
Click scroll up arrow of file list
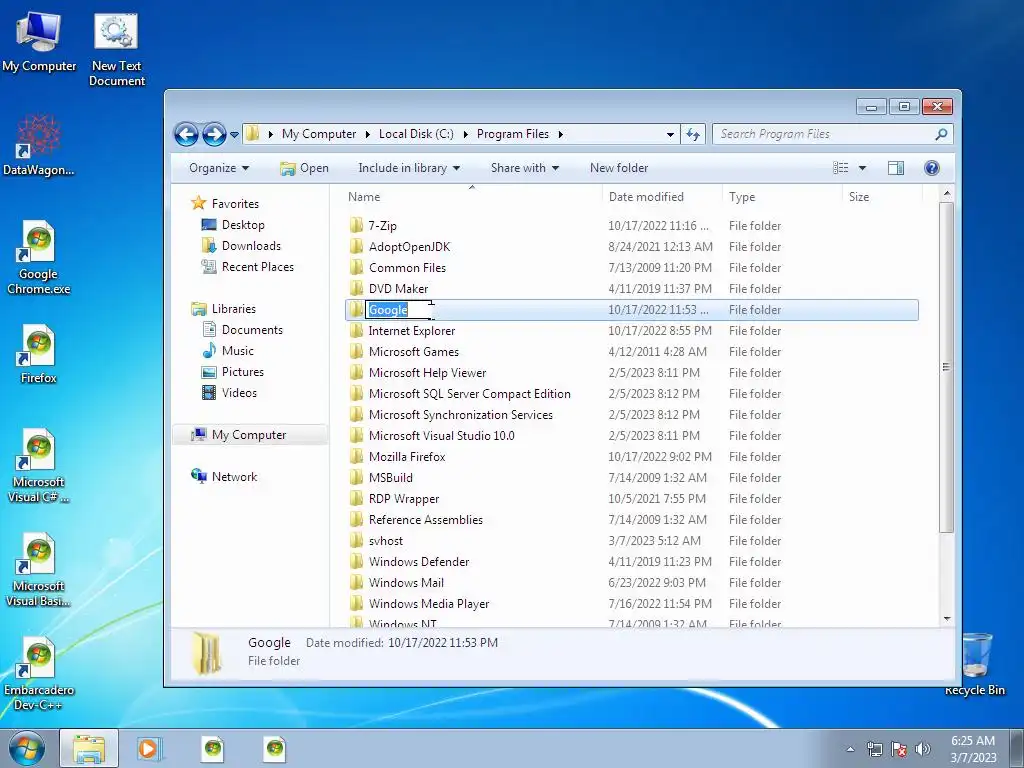point(947,194)
